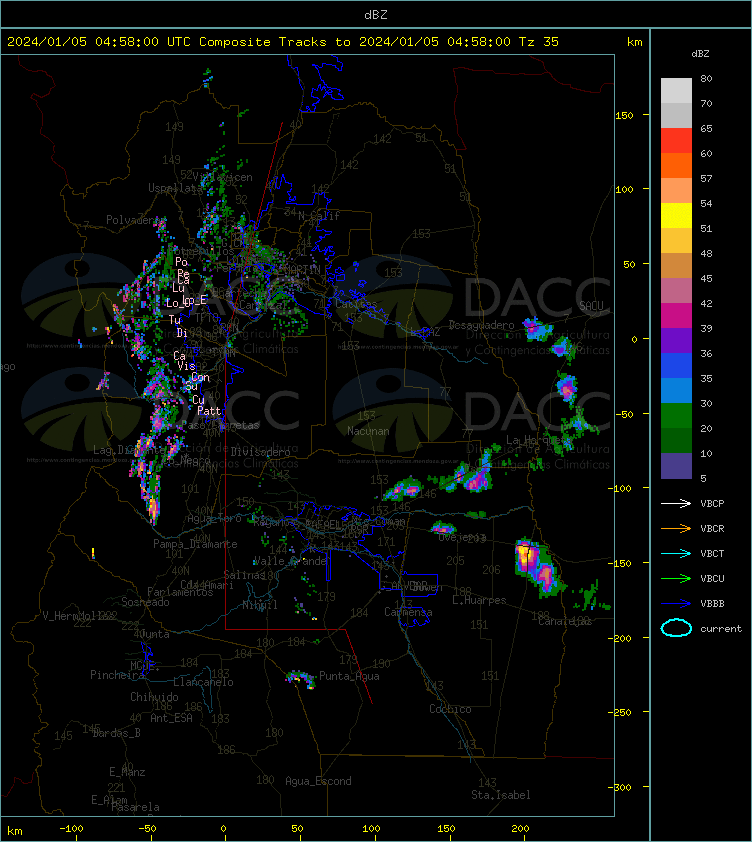Viewport: 752px width, 842px height.
Task: Click the 'VBCR' legend label
Action: (712, 528)
